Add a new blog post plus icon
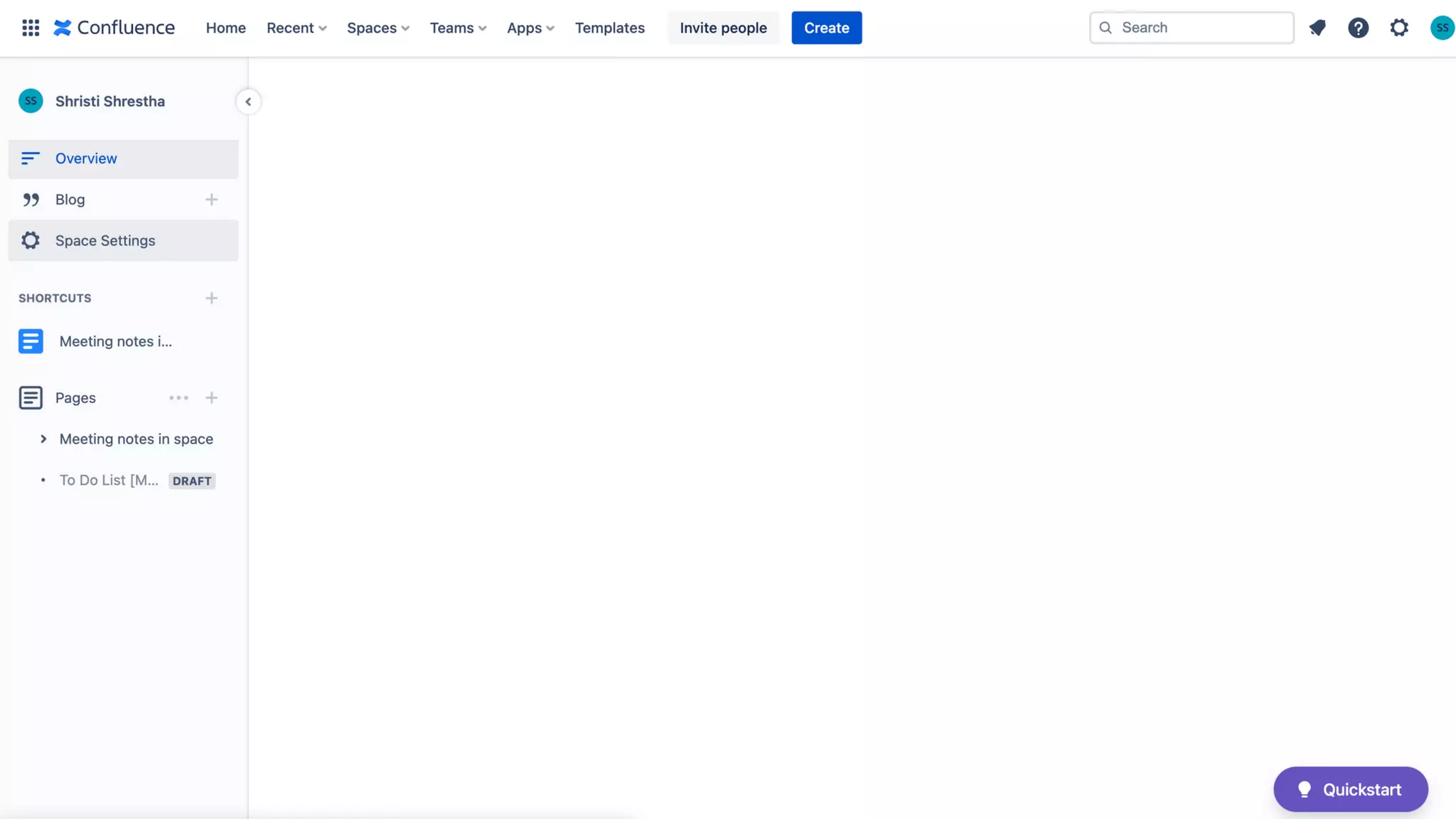This screenshot has height=819, width=1456. tap(211, 200)
